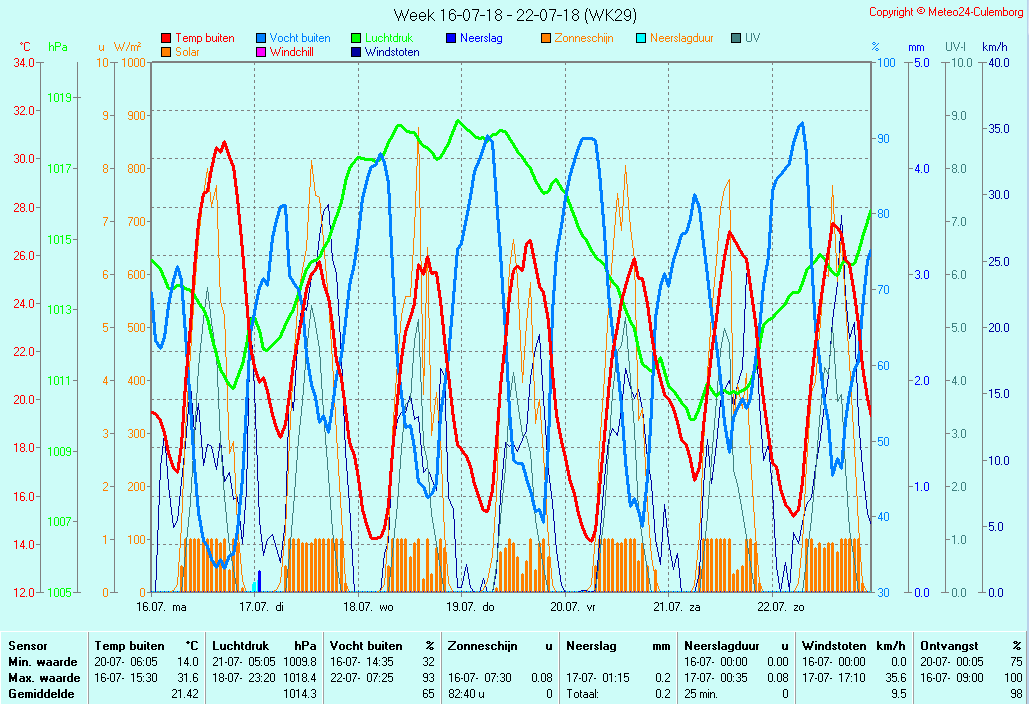Click the red Temp buiten legend swatch
Screen dimensions: 1029x704
[166, 39]
